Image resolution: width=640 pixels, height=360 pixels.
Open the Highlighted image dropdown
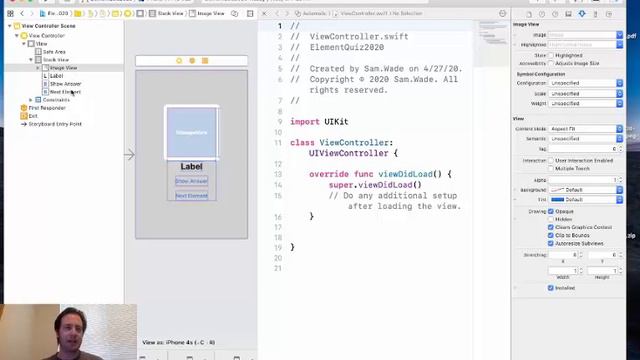tap(620, 44)
